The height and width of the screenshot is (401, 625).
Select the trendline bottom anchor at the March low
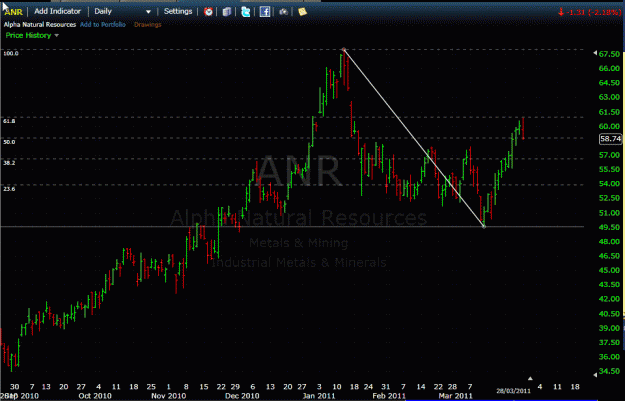tap(484, 226)
